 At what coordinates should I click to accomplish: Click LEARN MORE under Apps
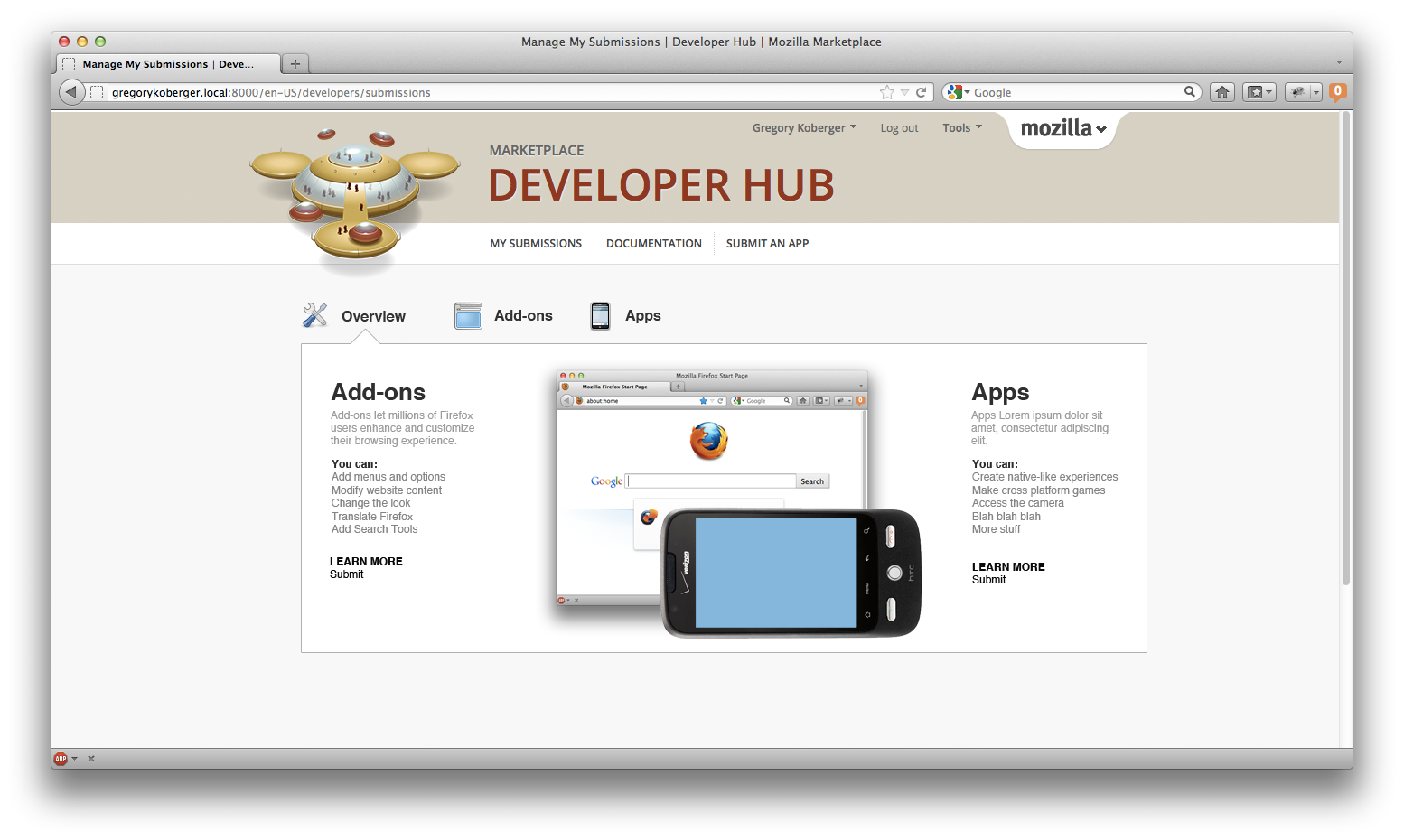pos(1008,567)
